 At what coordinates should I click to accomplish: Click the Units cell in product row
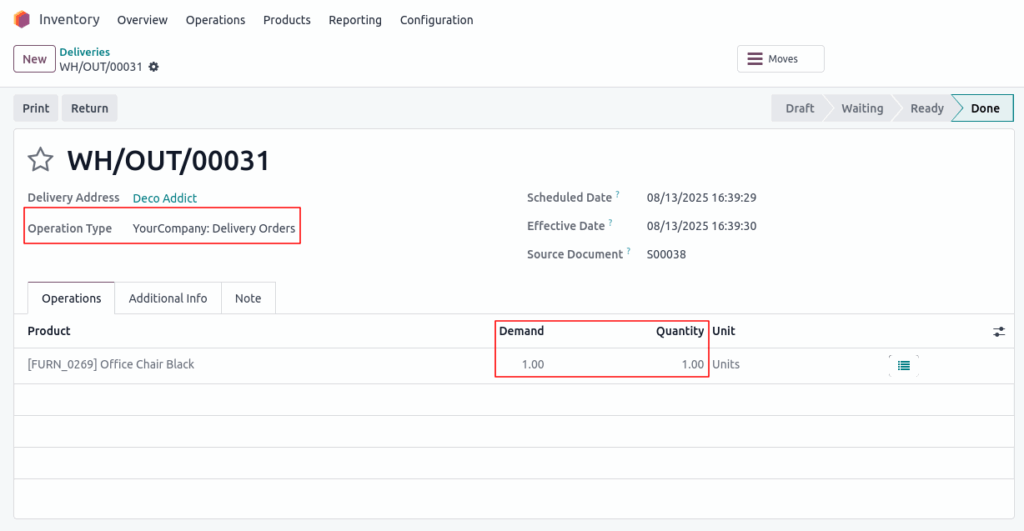[x=726, y=364]
